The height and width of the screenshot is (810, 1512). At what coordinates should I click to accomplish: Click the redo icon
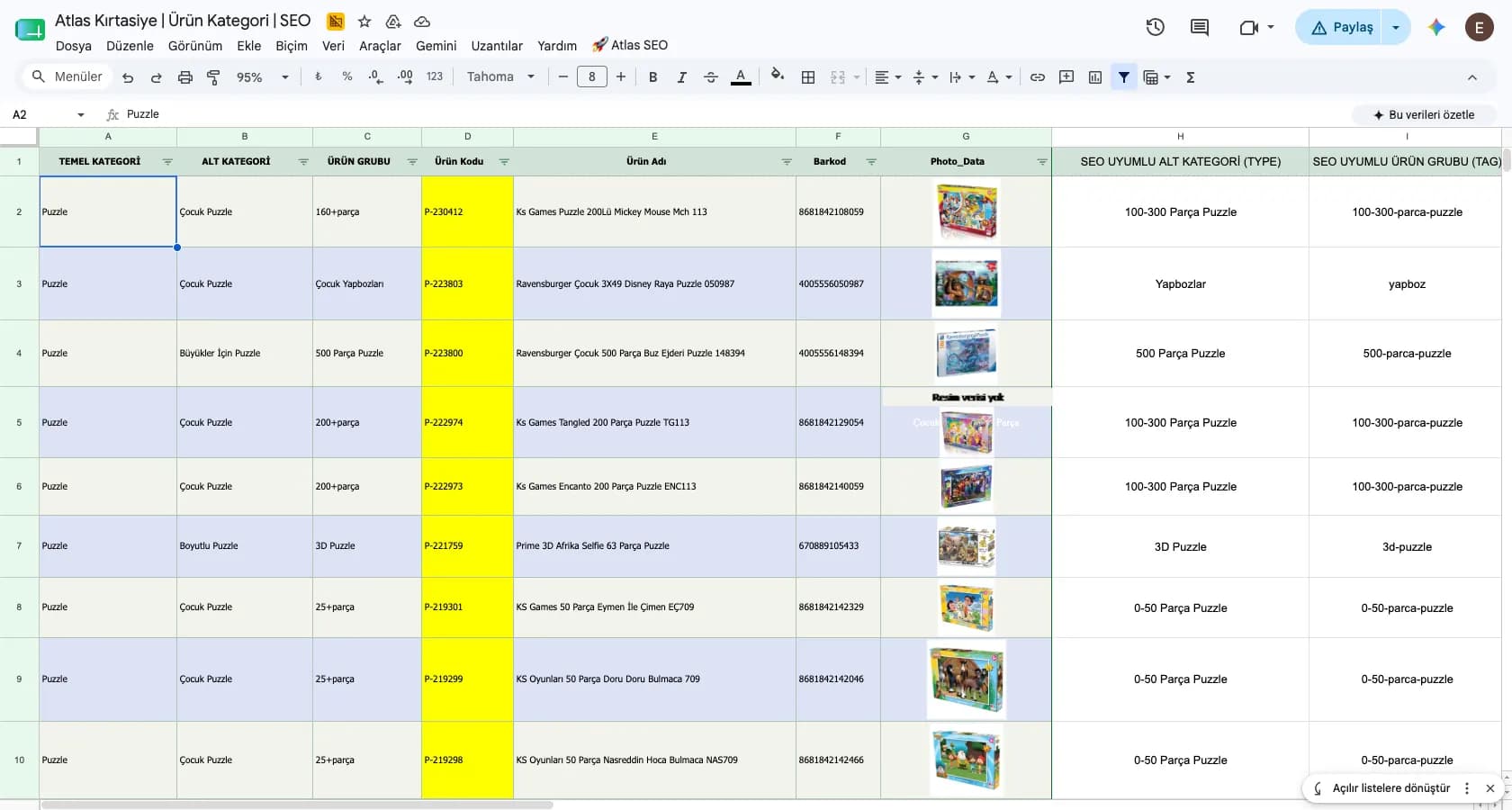[156, 77]
